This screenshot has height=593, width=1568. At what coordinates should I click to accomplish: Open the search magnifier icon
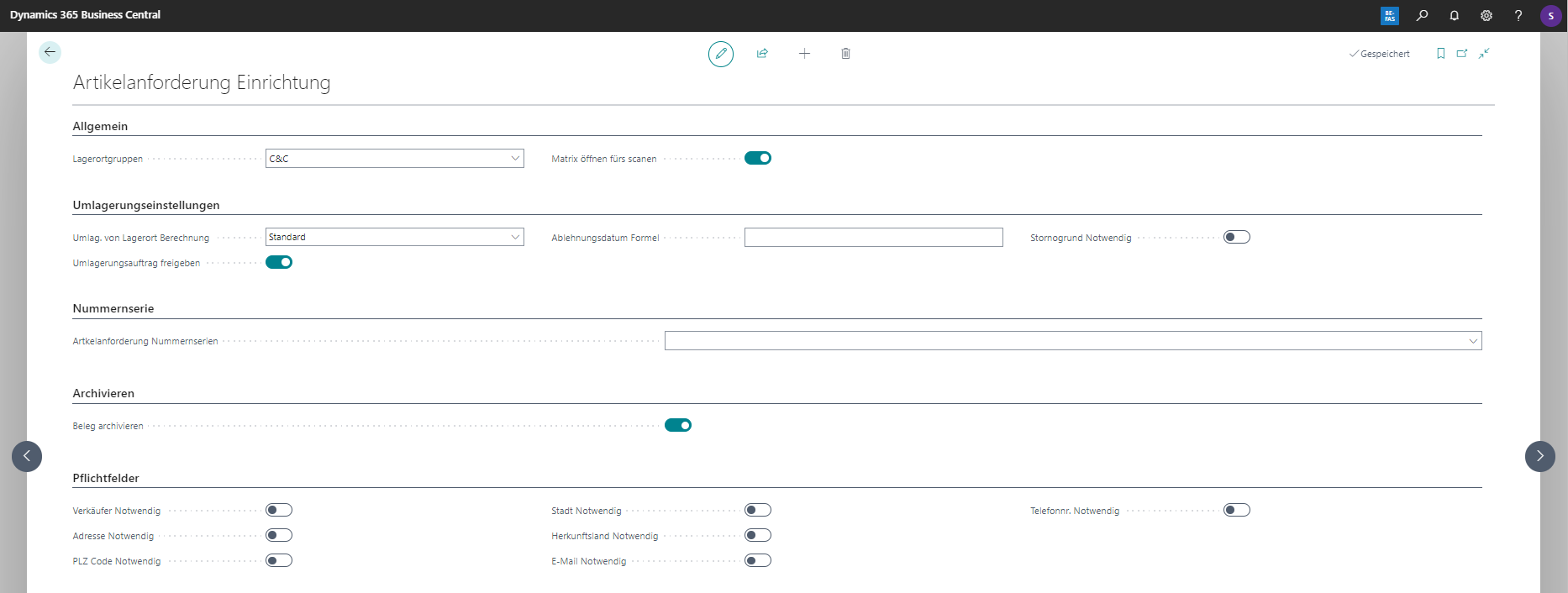tap(1422, 15)
